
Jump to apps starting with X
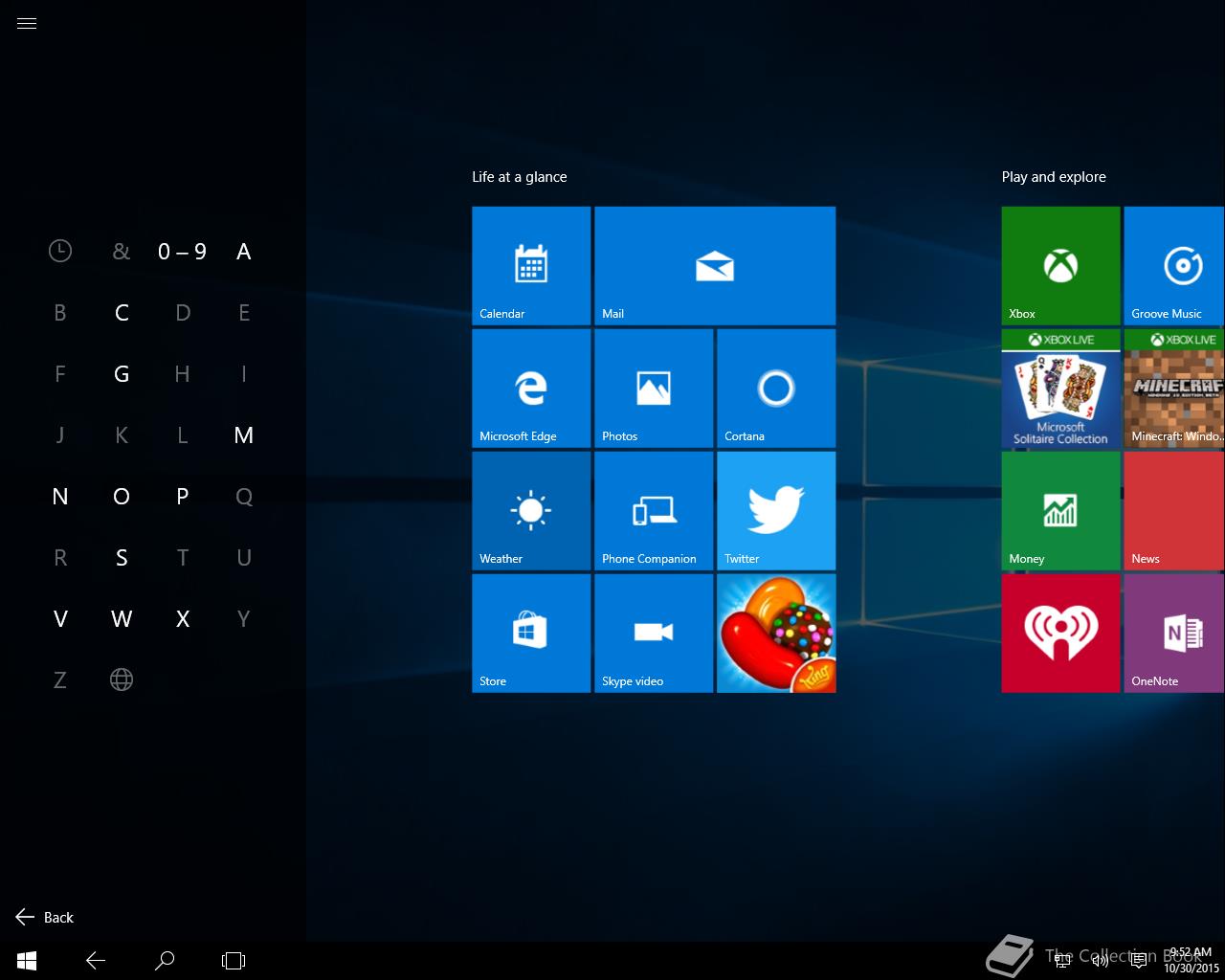(x=183, y=619)
